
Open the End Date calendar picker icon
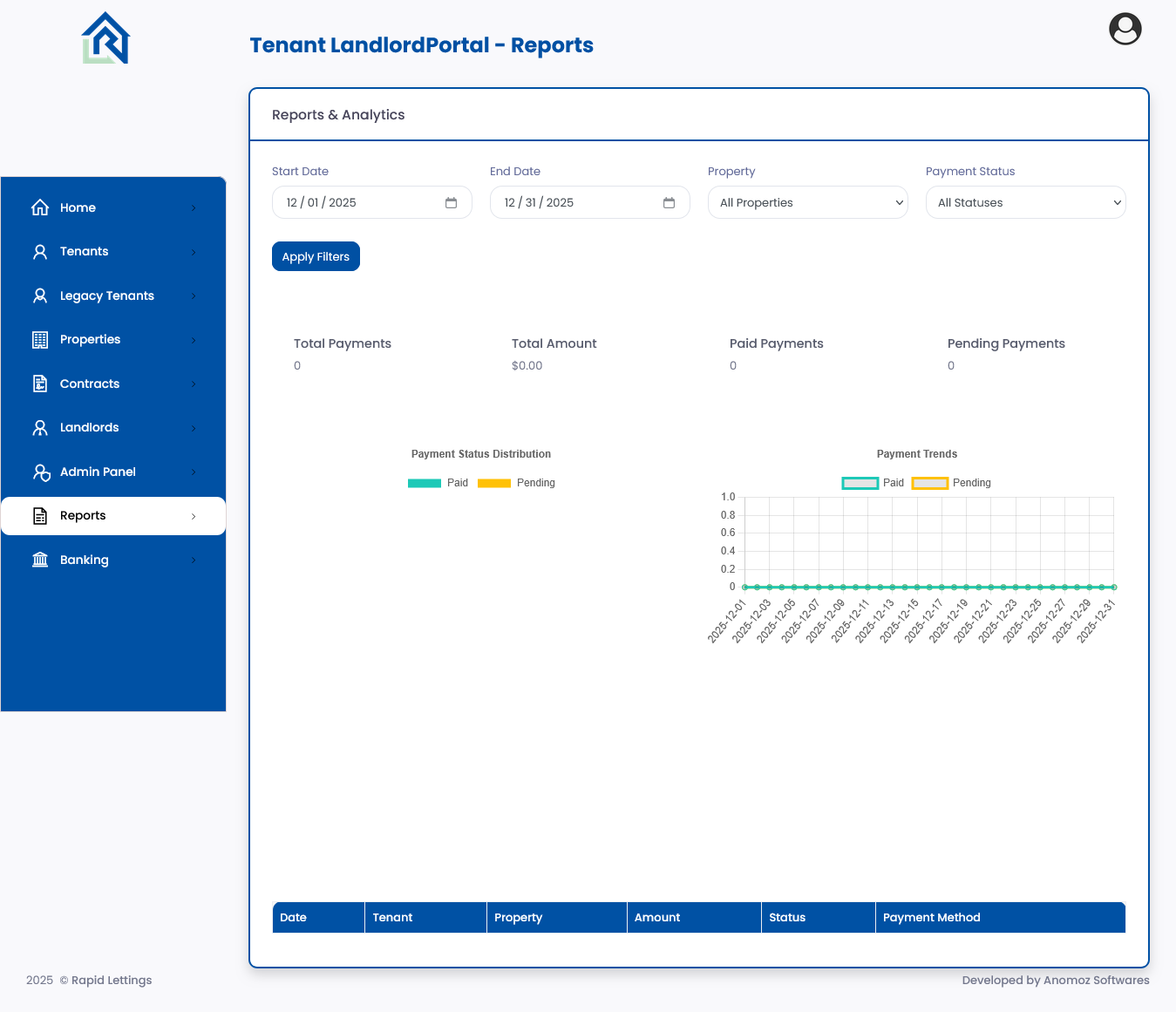(669, 203)
